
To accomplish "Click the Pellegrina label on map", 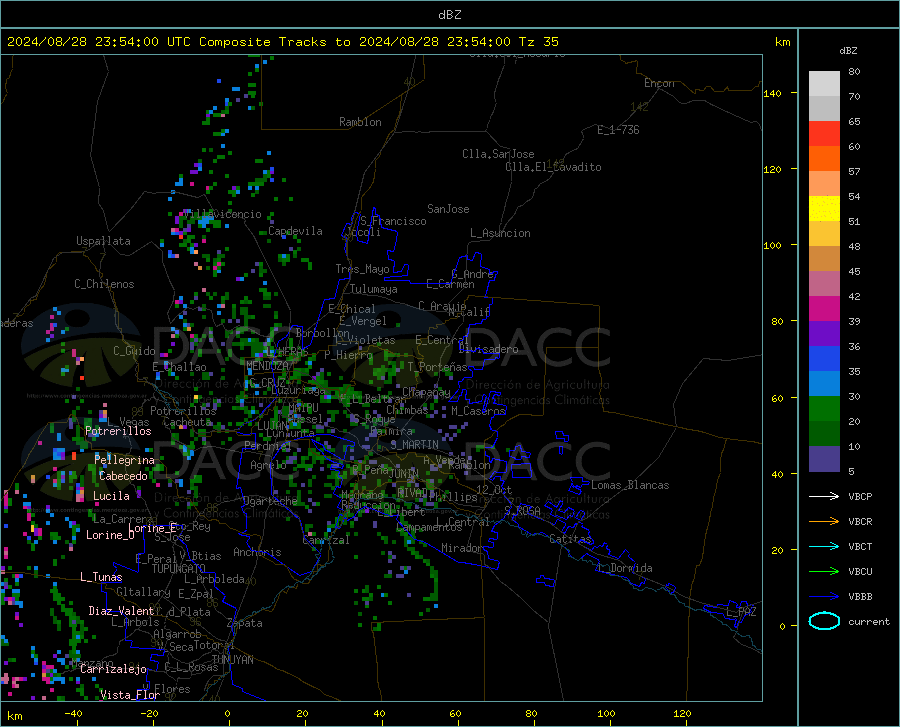I will pos(125,460).
